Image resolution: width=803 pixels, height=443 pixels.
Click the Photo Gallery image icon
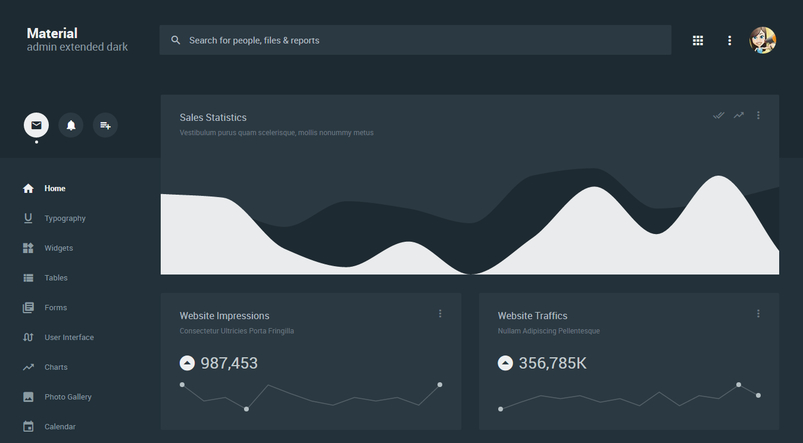tap(28, 396)
